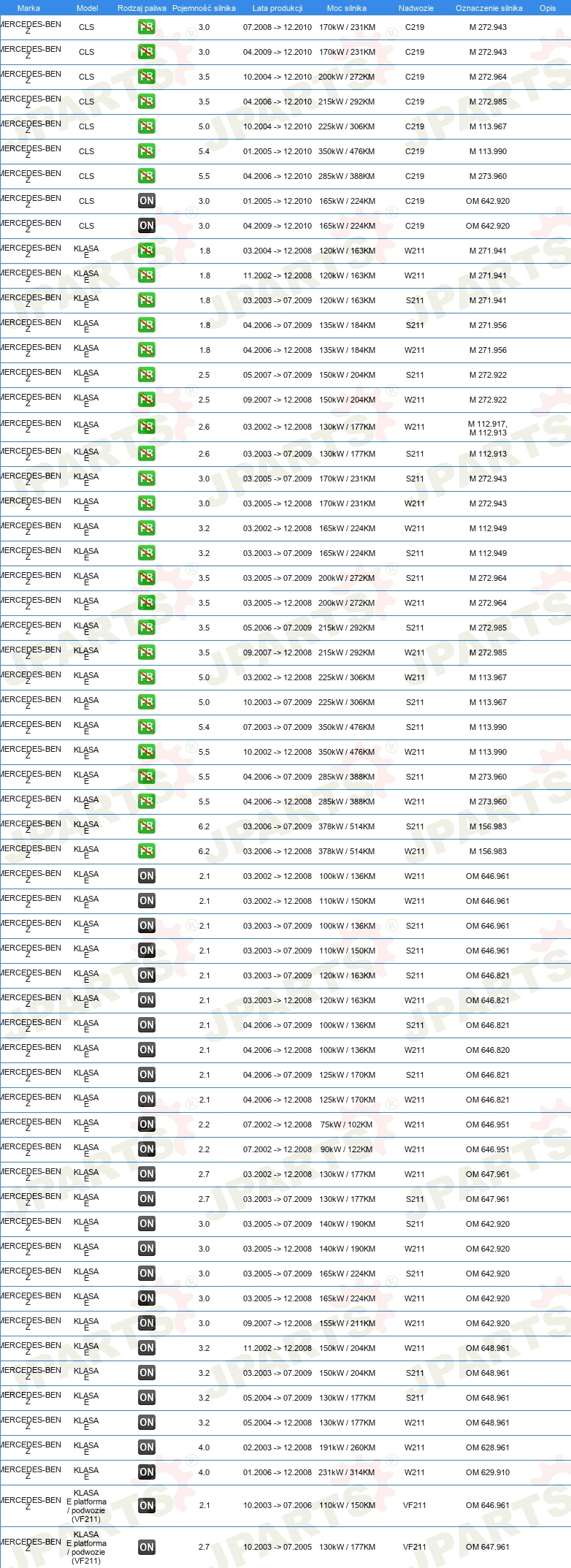Select petrol icon in CLS 5.0 row
The height and width of the screenshot is (1568, 571).
146,126
